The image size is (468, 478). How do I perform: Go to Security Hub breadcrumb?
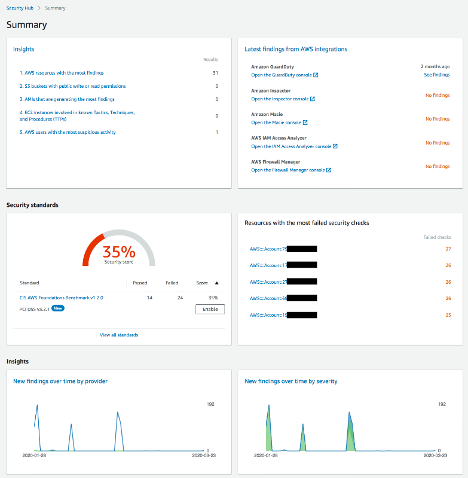click(x=20, y=8)
